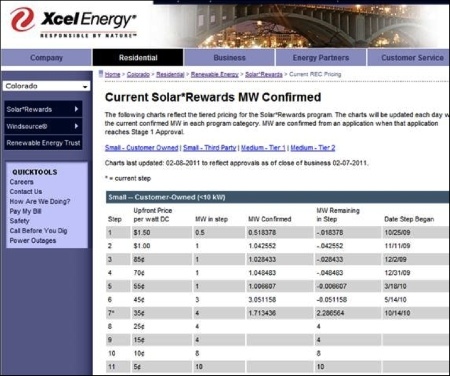450x376 pixels.
Task: Open the Company navigation tab
Action: [x=46, y=58]
